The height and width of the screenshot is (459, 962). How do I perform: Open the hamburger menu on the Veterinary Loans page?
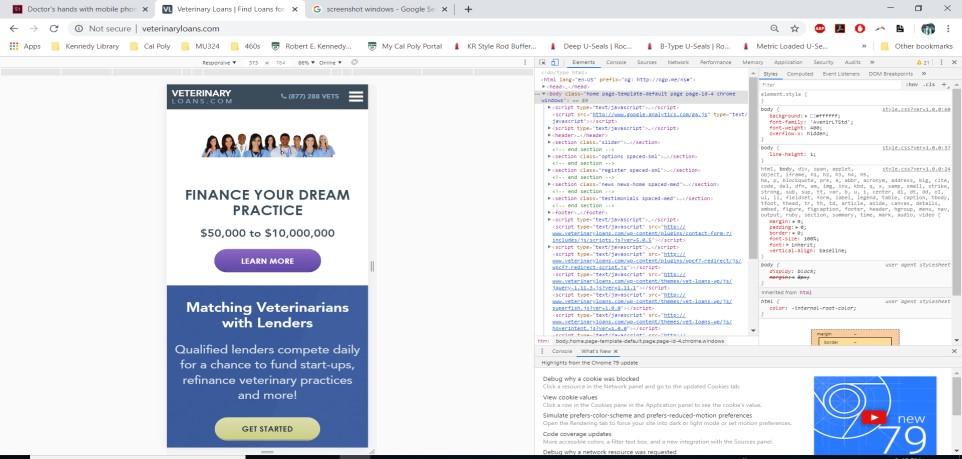(356, 97)
